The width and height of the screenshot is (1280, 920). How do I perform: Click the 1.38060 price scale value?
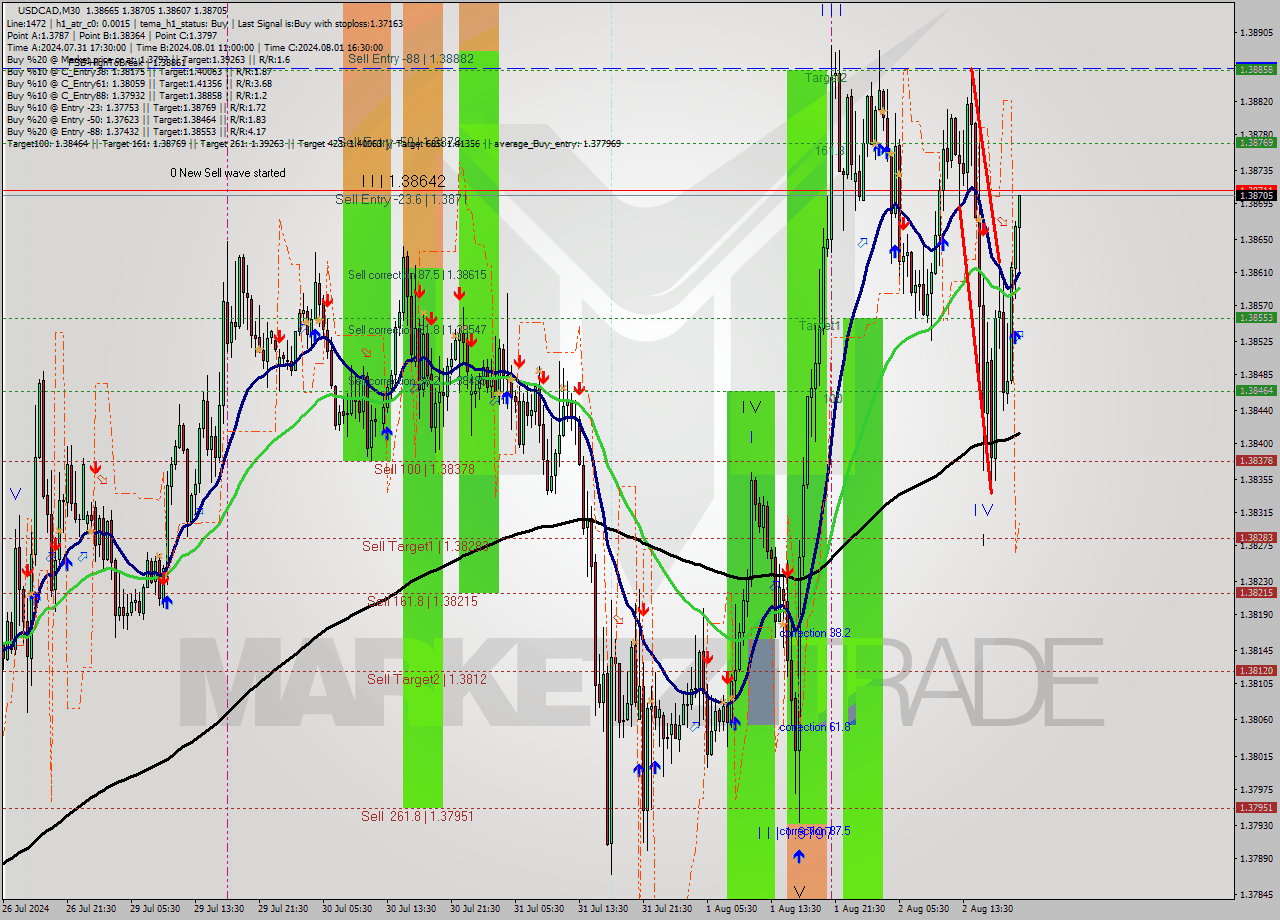pos(1256,719)
